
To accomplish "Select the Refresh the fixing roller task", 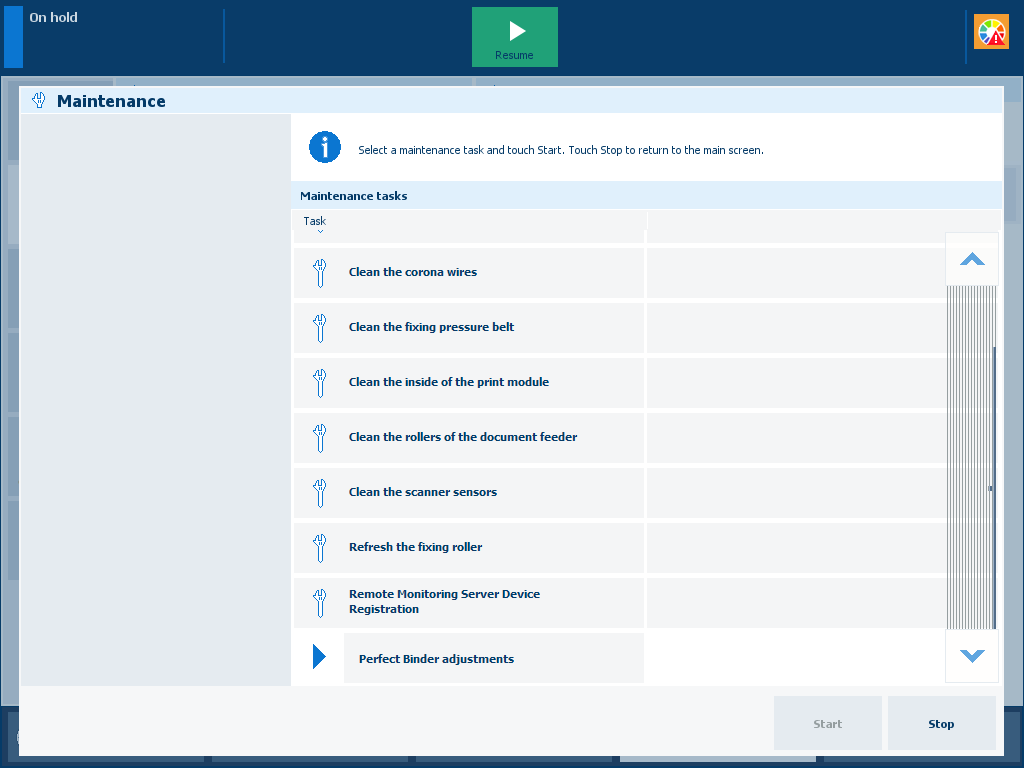I will tap(415, 547).
